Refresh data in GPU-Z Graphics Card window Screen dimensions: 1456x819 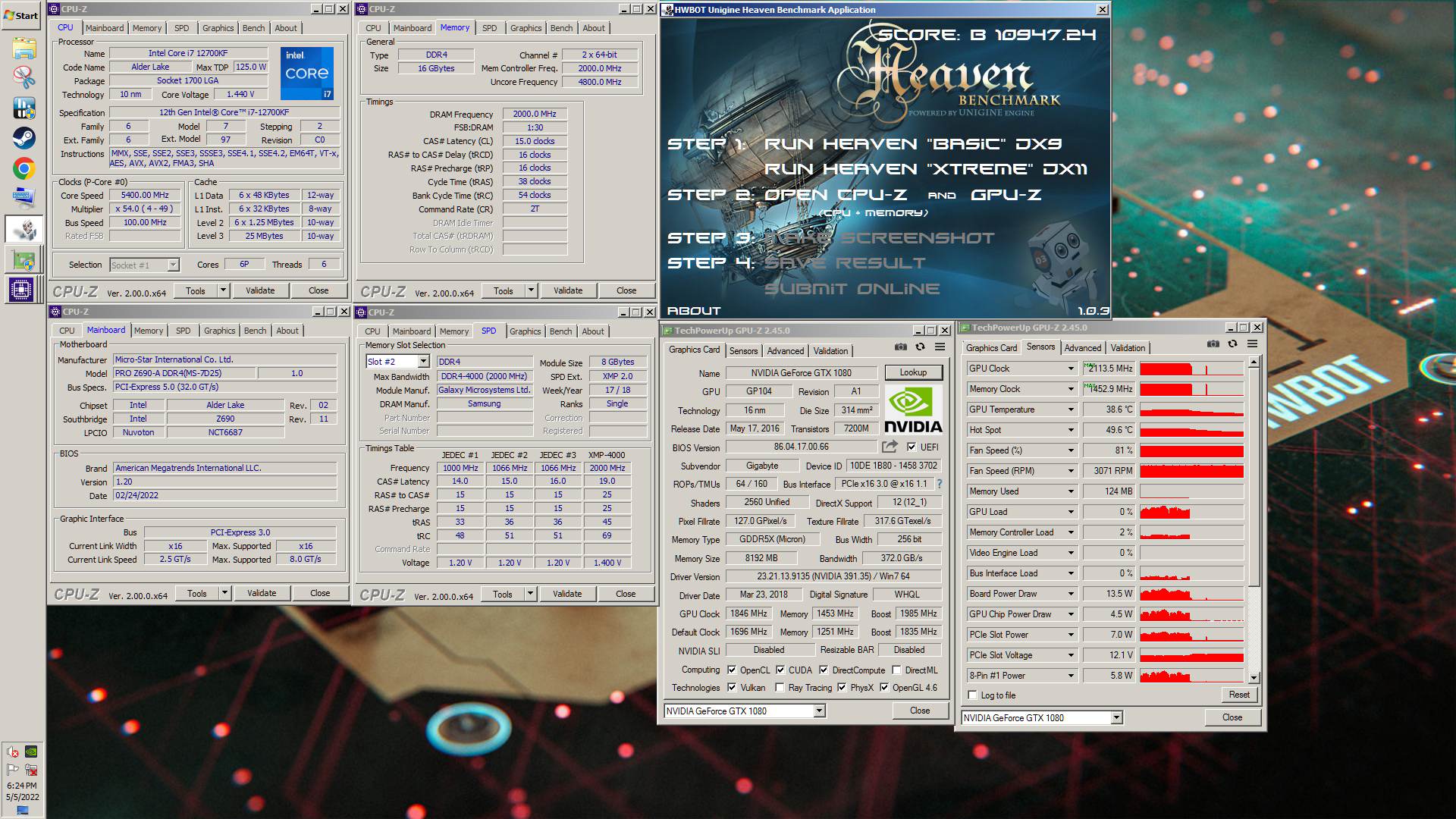pyautogui.click(x=920, y=347)
